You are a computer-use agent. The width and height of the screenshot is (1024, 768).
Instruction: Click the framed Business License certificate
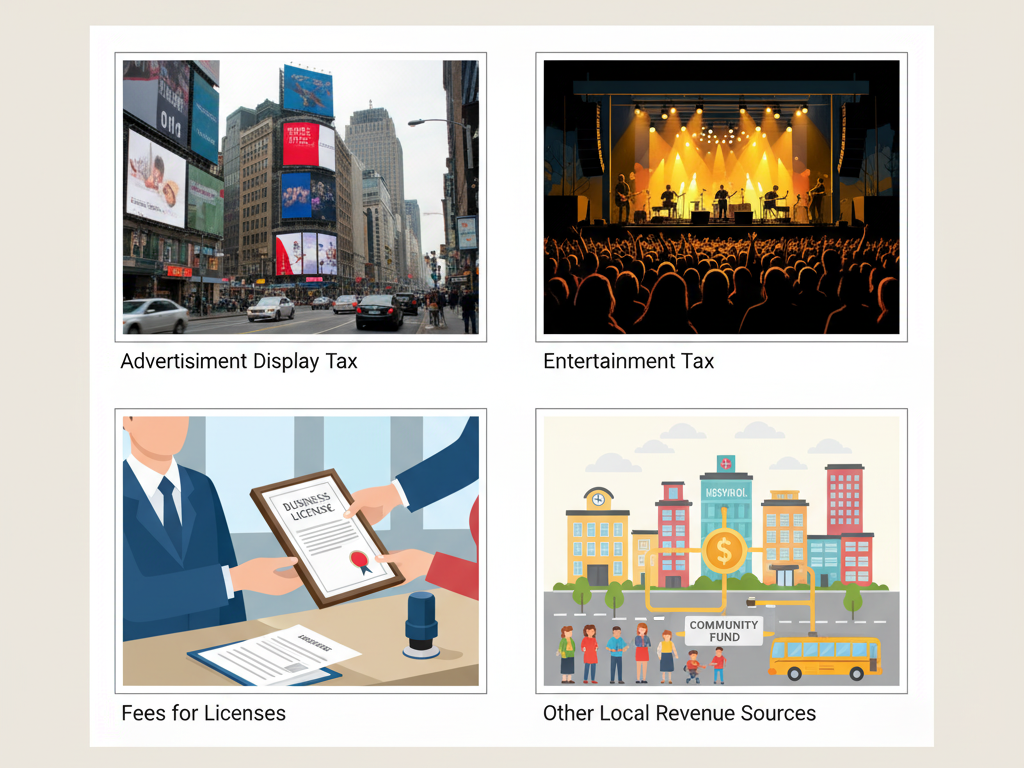click(x=328, y=537)
